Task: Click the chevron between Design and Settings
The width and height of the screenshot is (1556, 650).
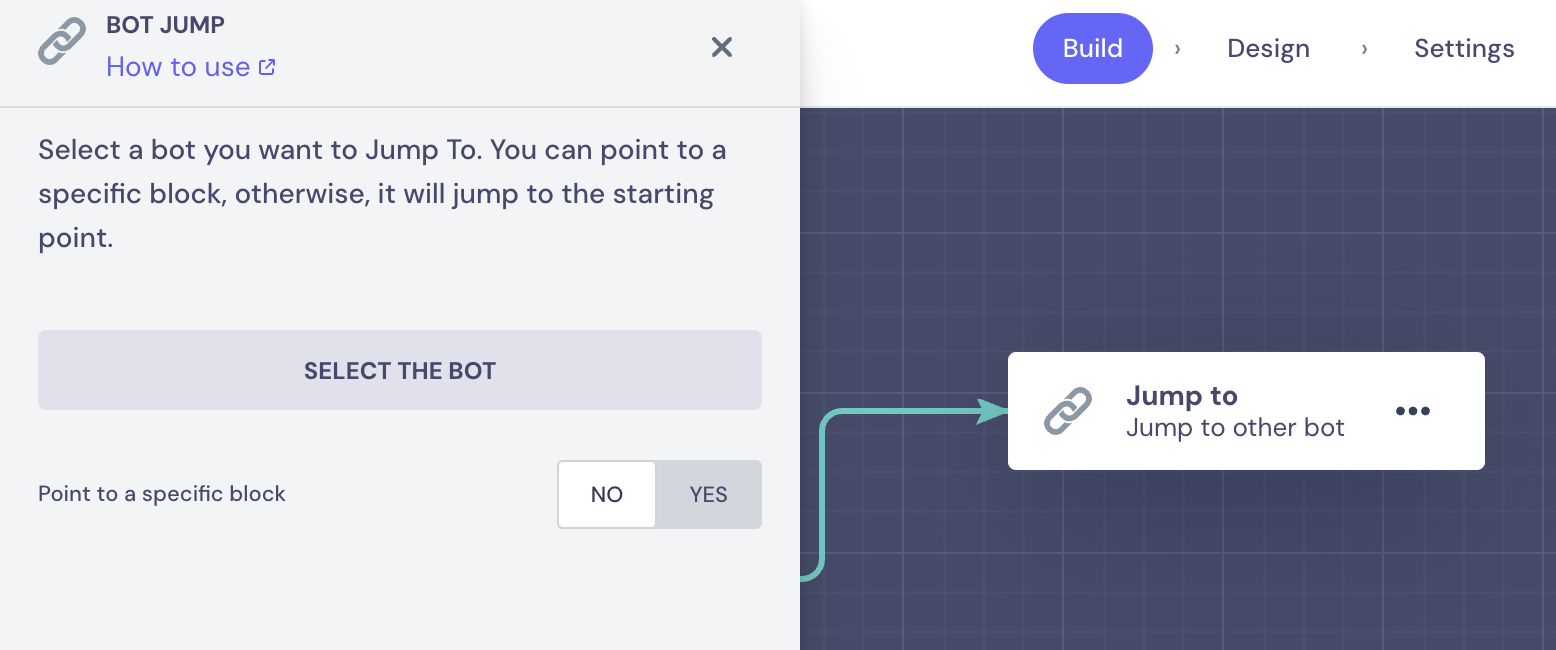Action: 1364,49
